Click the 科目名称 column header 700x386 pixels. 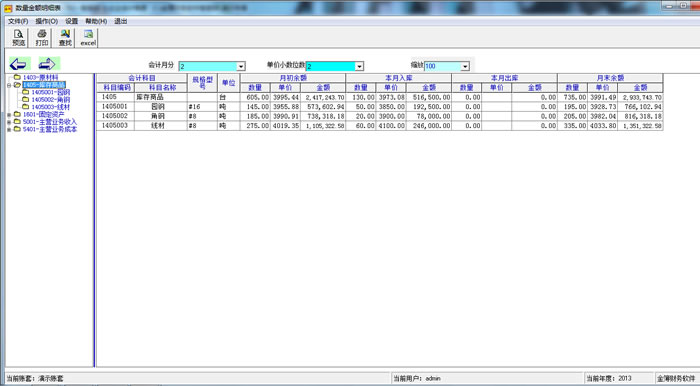coord(161,87)
